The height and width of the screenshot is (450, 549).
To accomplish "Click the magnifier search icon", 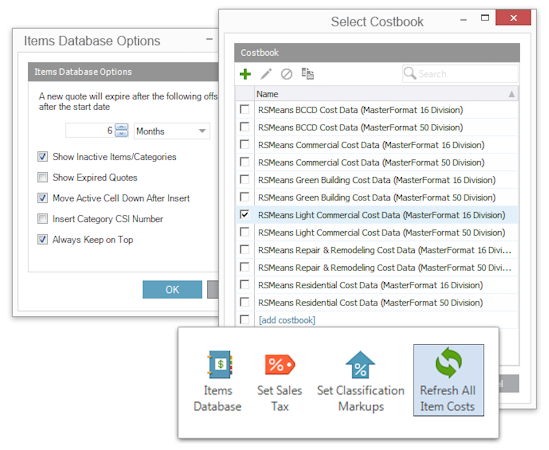I will click(410, 74).
